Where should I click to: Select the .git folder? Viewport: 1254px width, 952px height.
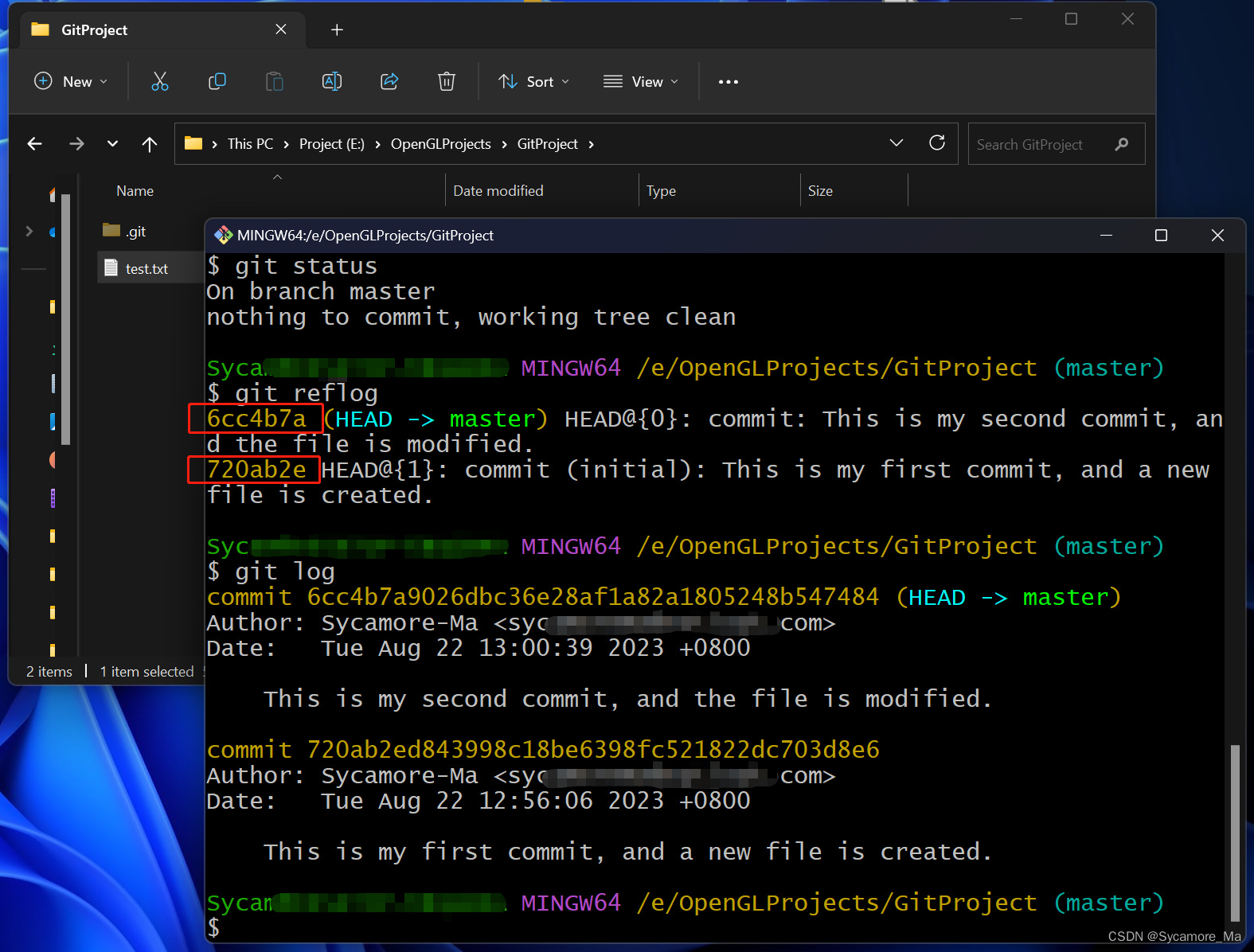tap(125, 231)
